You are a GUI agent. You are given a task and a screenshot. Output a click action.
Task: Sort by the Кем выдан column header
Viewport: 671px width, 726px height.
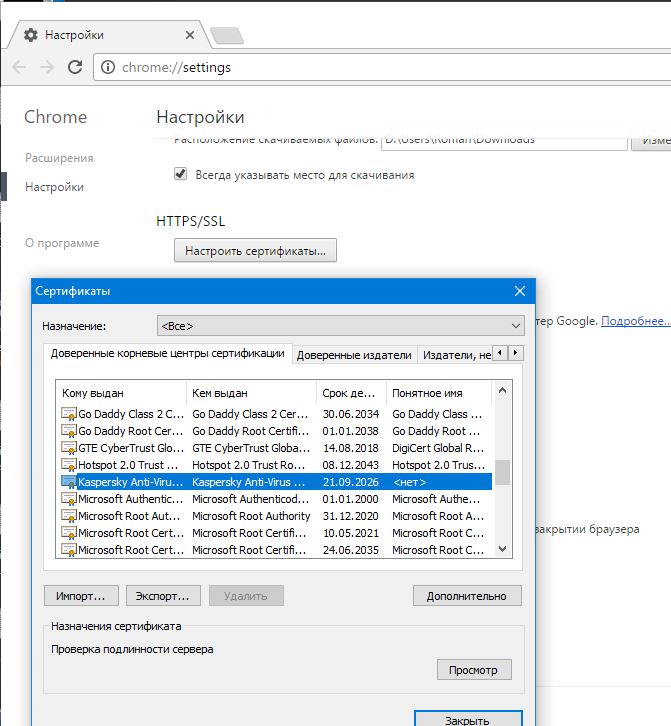point(250,393)
